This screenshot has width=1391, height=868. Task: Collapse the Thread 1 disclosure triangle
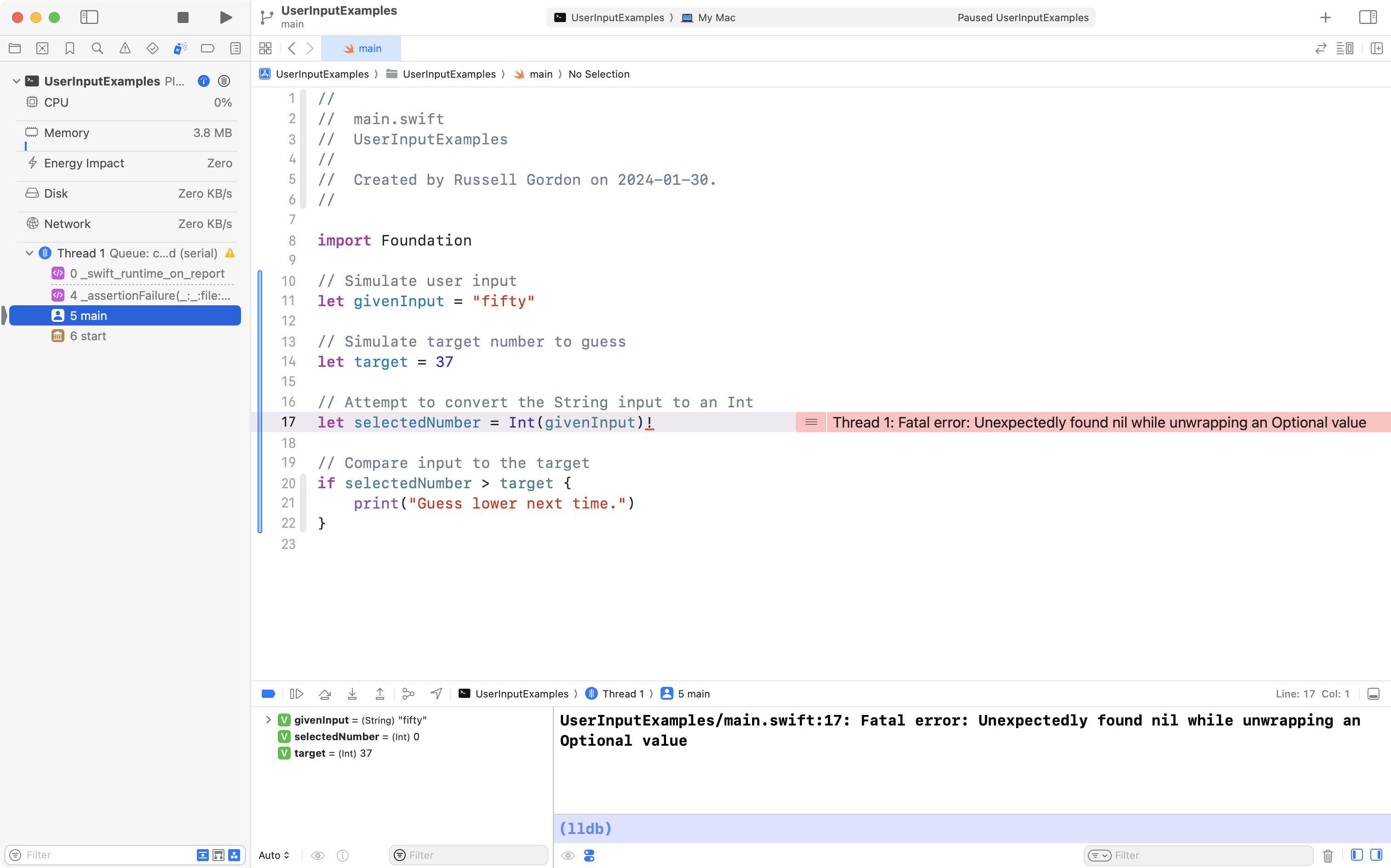(x=29, y=252)
